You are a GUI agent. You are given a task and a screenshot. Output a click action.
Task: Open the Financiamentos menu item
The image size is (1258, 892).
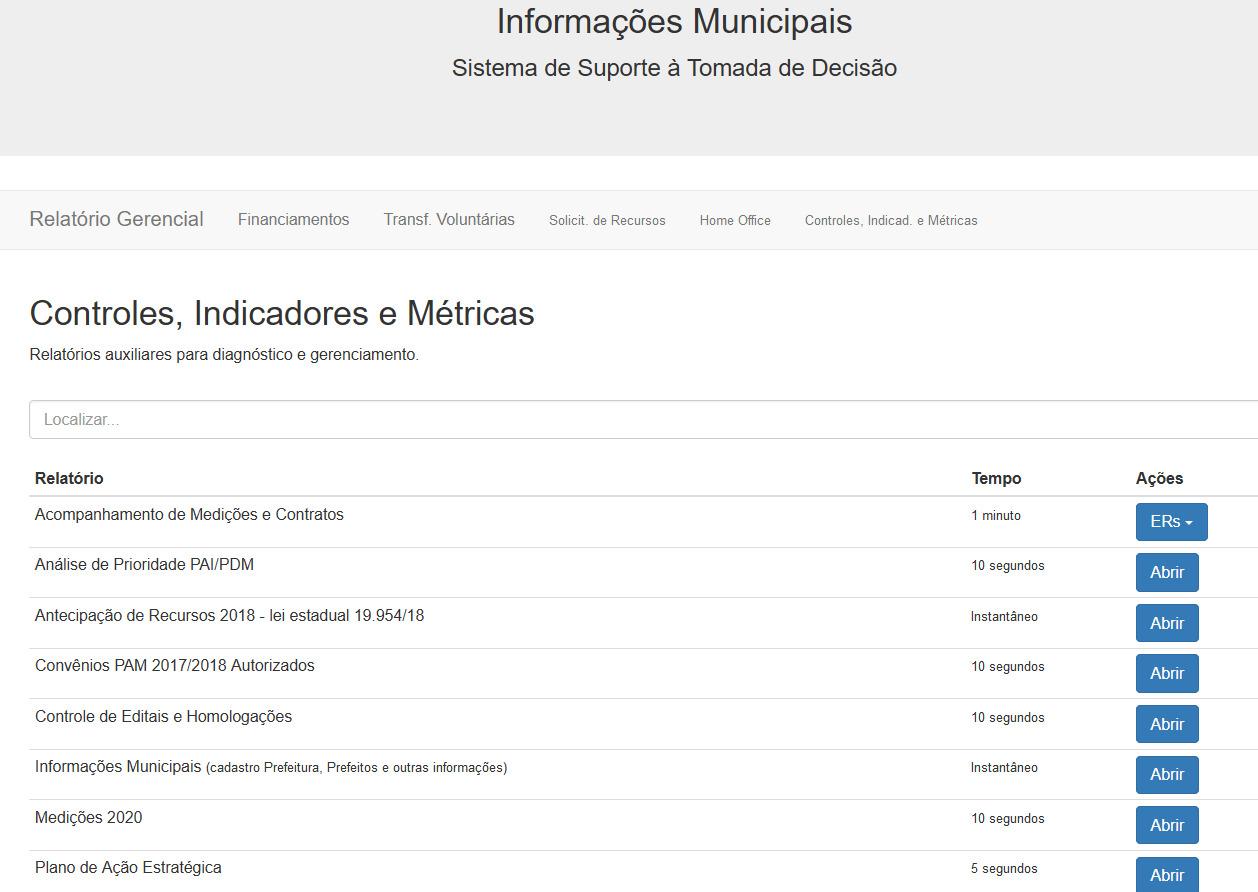pyautogui.click(x=293, y=219)
